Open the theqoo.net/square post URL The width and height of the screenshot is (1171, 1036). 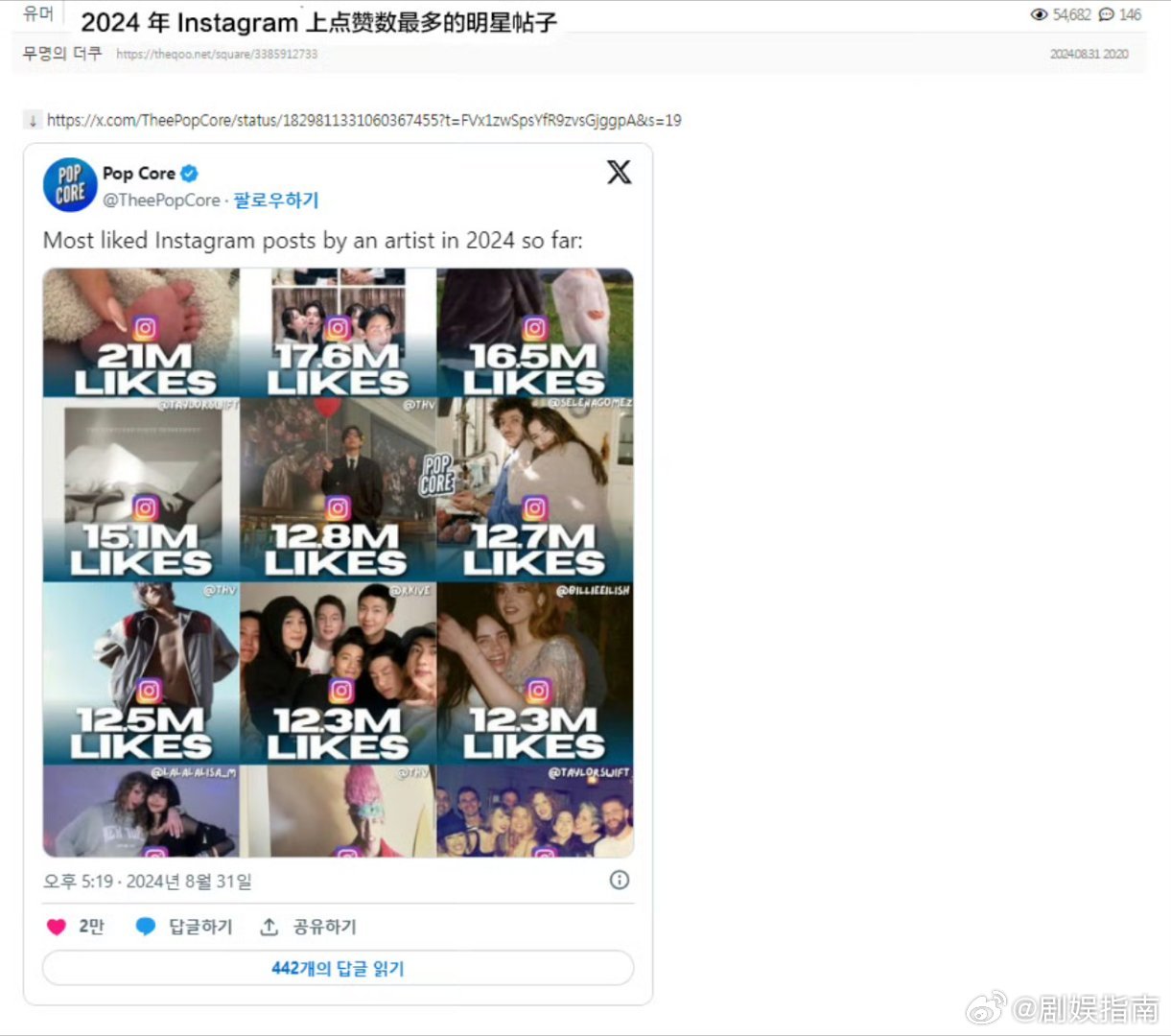[x=217, y=54]
